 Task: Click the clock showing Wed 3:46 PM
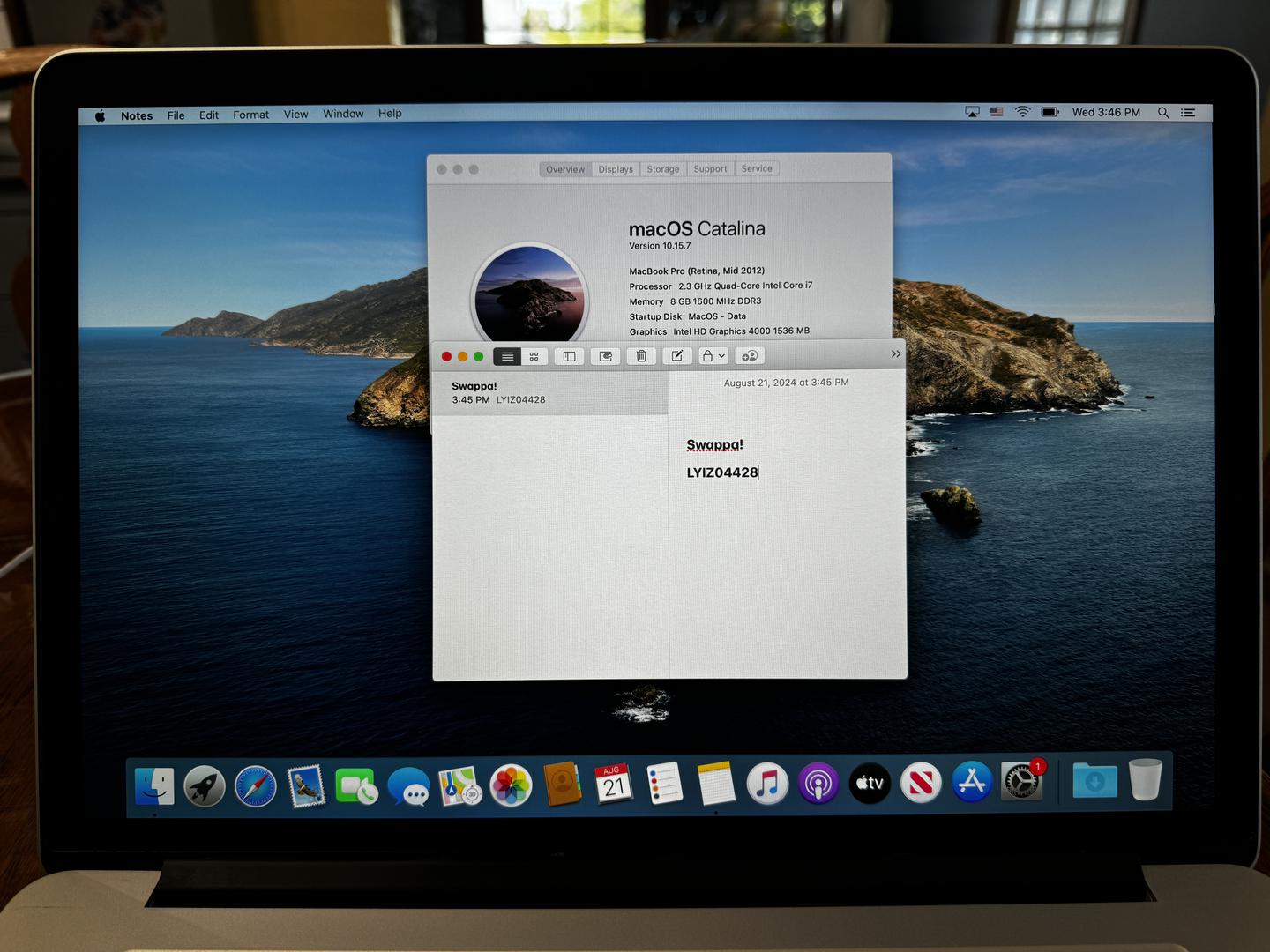point(1106,112)
